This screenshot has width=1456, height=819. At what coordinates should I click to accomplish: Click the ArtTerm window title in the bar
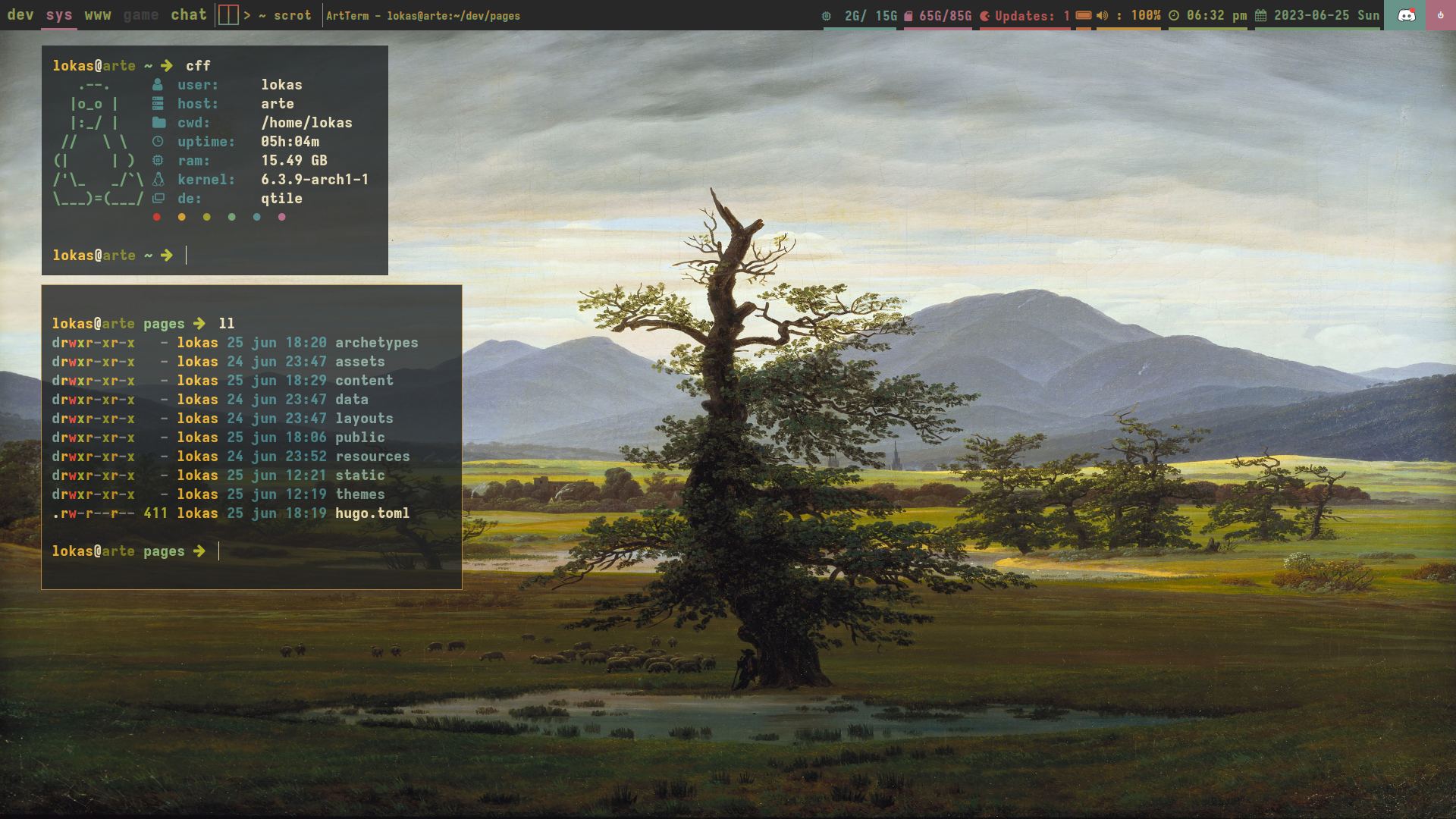423,16
